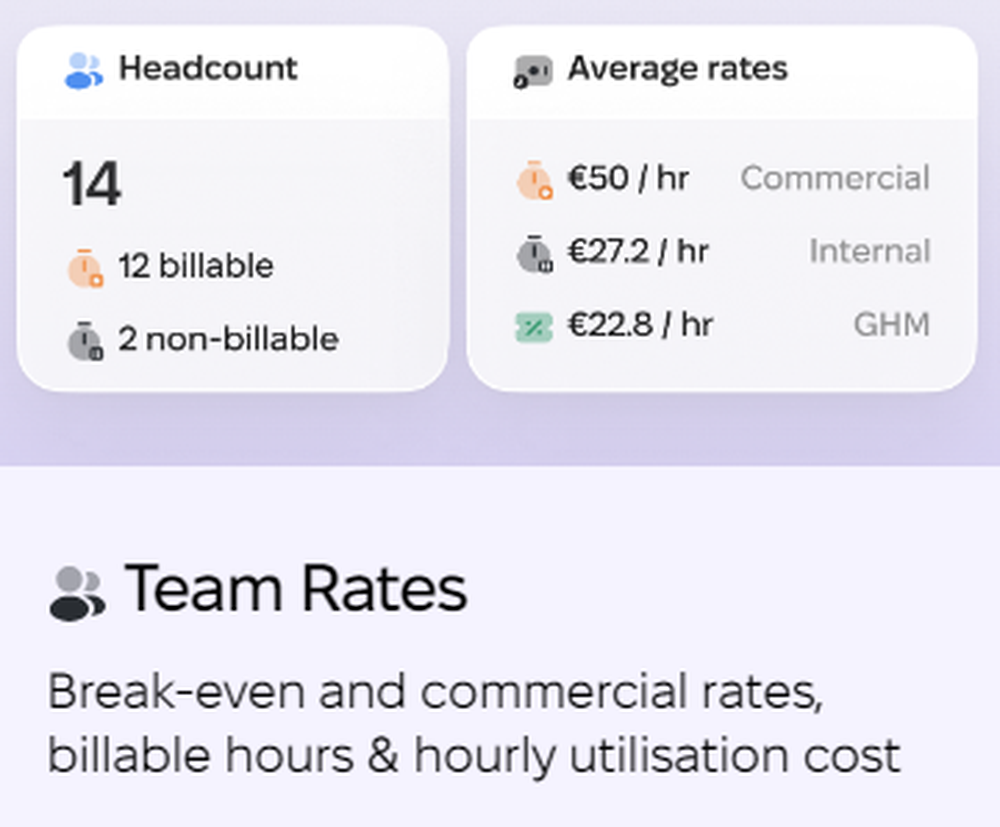Screen dimensions: 1000x827
Task: Click the 12 billable label
Action: [x=196, y=266]
